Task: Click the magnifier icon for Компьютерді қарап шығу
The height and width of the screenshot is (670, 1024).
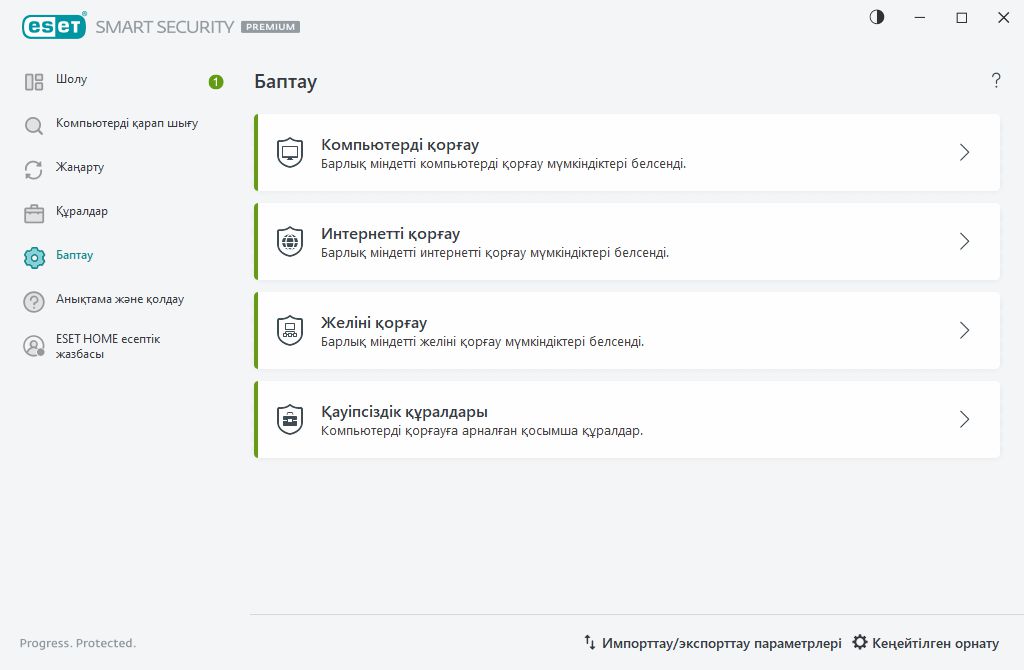Action: click(x=34, y=126)
